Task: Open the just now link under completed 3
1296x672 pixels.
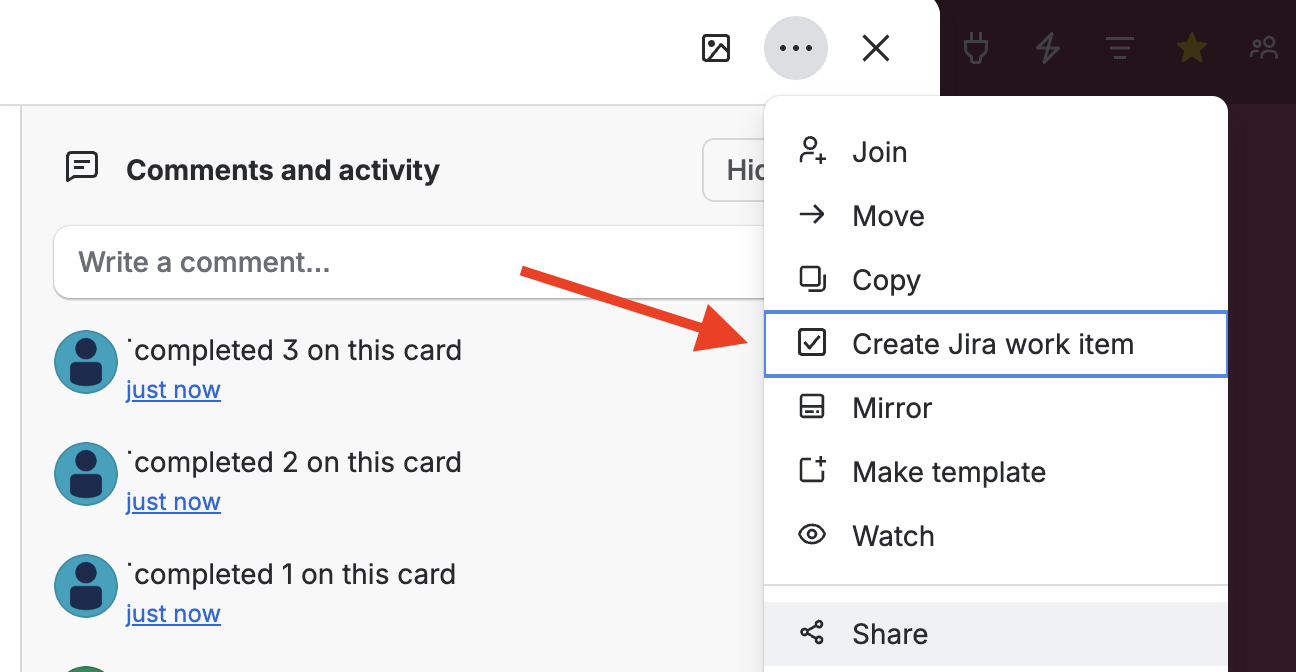Action: (173, 390)
